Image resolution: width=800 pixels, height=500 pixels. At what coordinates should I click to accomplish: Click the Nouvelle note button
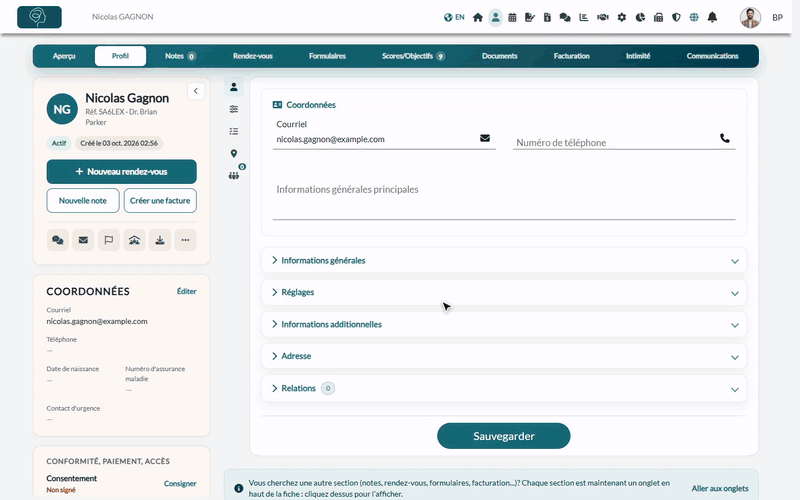[83, 201]
